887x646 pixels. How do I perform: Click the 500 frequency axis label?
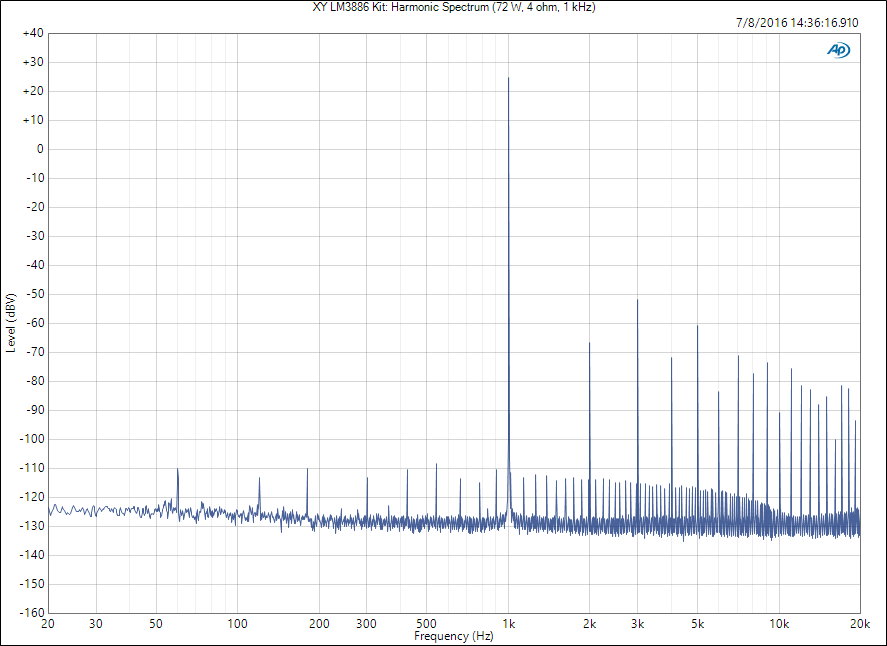point(427,624)
